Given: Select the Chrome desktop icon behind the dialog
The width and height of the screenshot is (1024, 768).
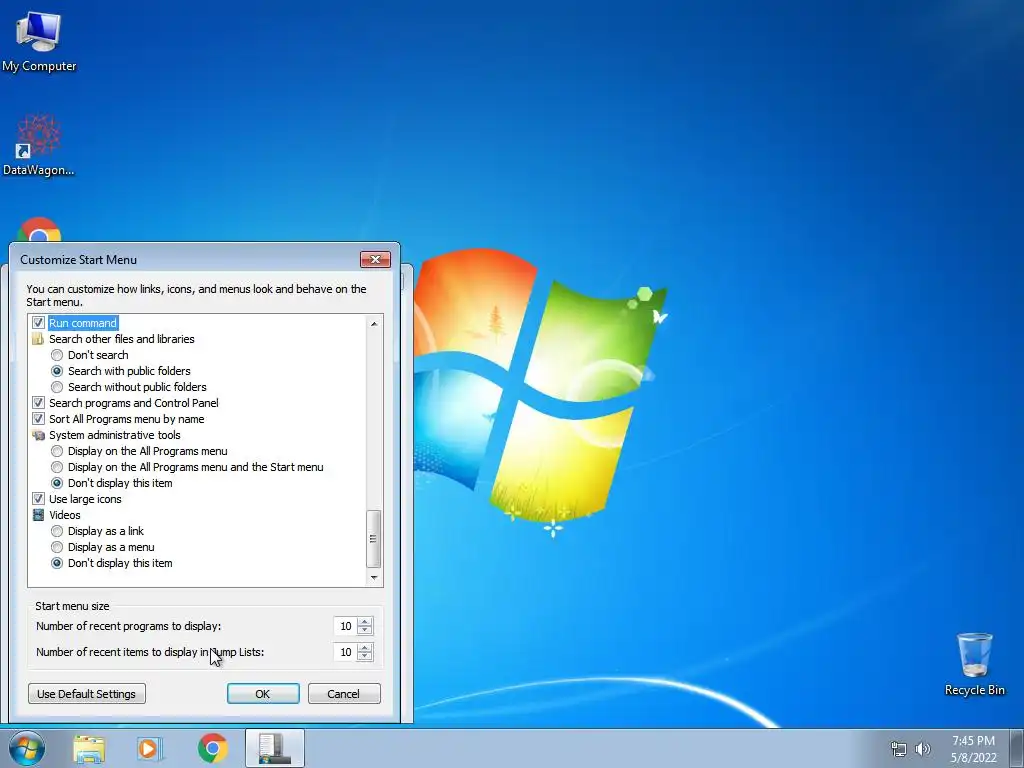Looking at the screenshot, I should point(39,230).
